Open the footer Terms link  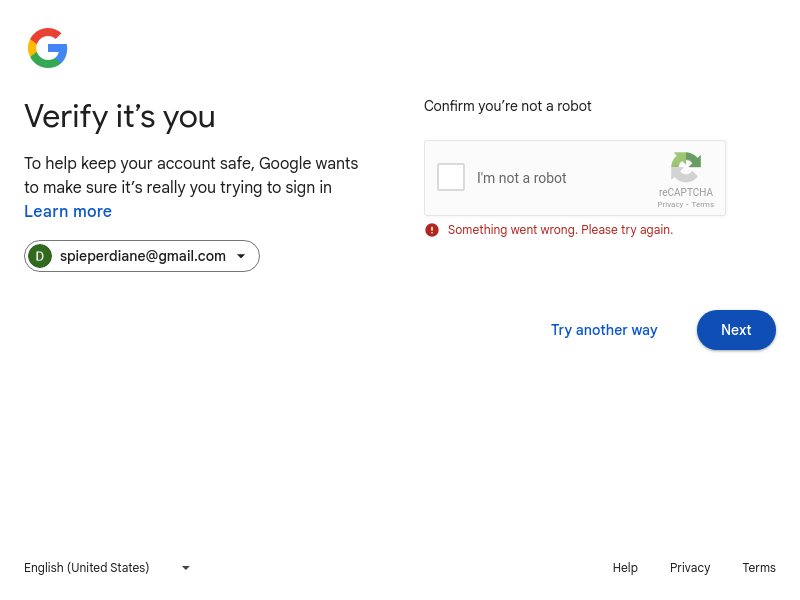(x=759, y=568)
